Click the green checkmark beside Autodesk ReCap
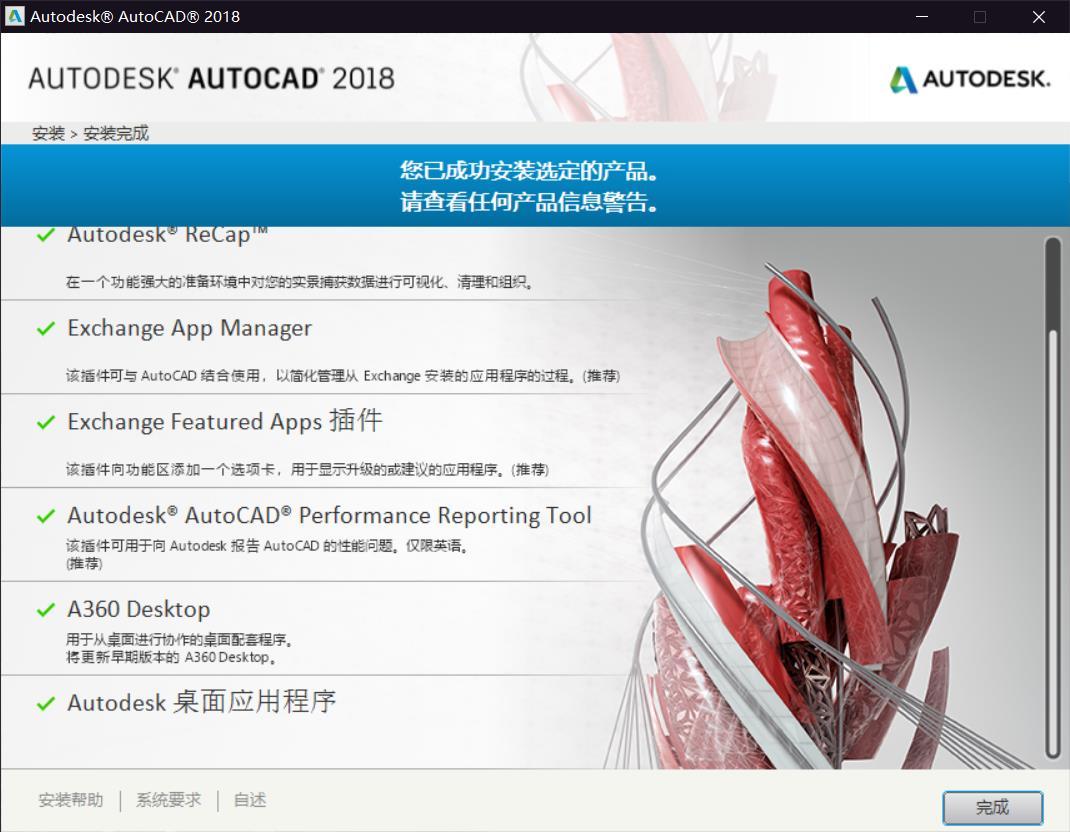The width and height of the screenshot is (1070, 832). click(x=46, y=235)
